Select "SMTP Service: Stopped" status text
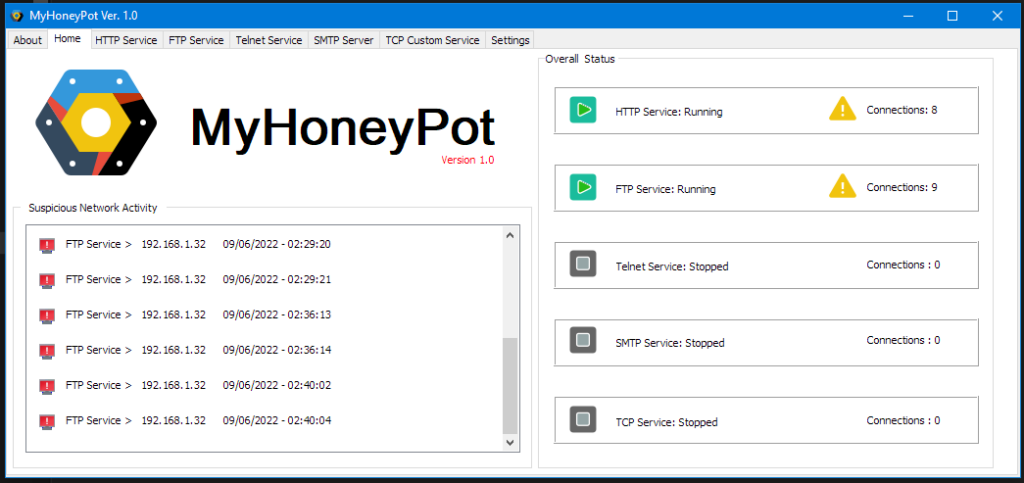The width and height of the screenshot is (1024, 483). 669,343
